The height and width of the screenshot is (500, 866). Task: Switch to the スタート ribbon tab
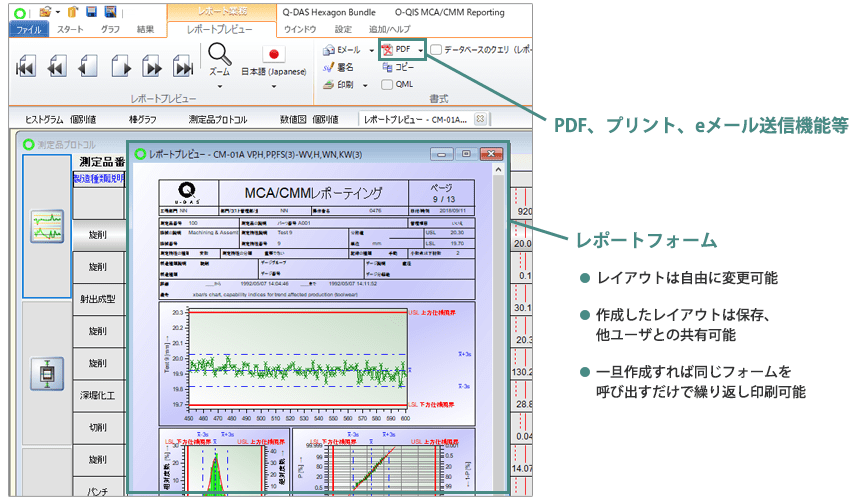click(70, 29)
